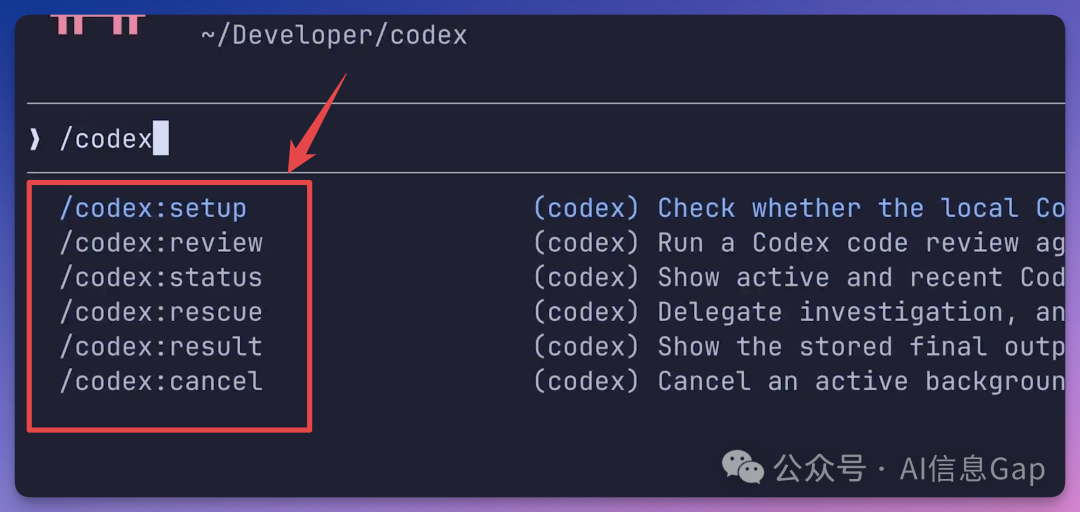
Task: Click the typed /codex input text
Action: 105,139
